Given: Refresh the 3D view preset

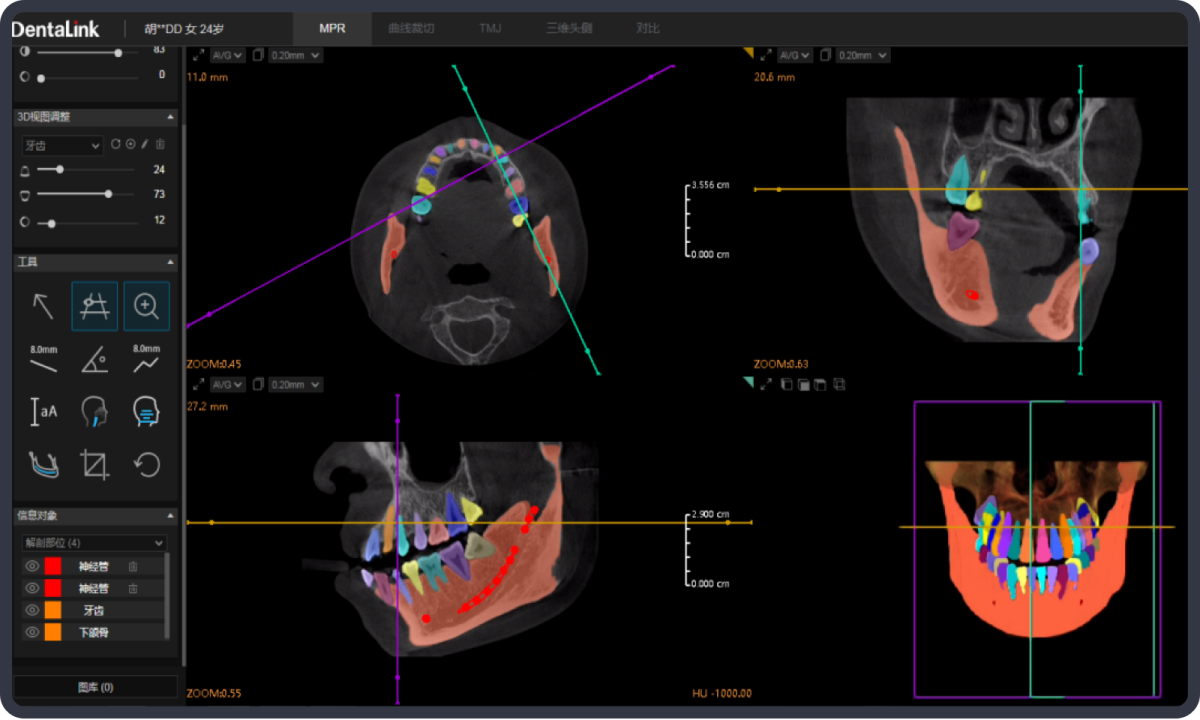Looking at the screenshot, I should pyautogui.click(x=116, y=145).
